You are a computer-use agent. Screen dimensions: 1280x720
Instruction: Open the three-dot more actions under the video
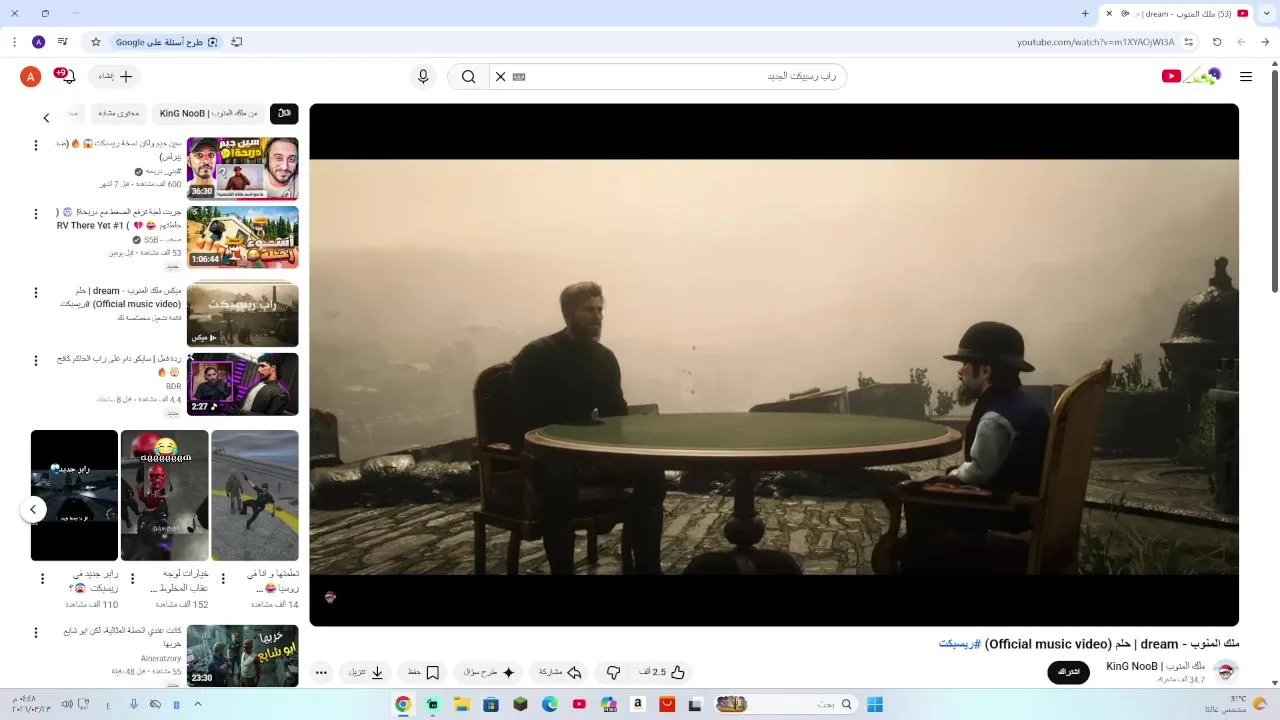[321, 672]
